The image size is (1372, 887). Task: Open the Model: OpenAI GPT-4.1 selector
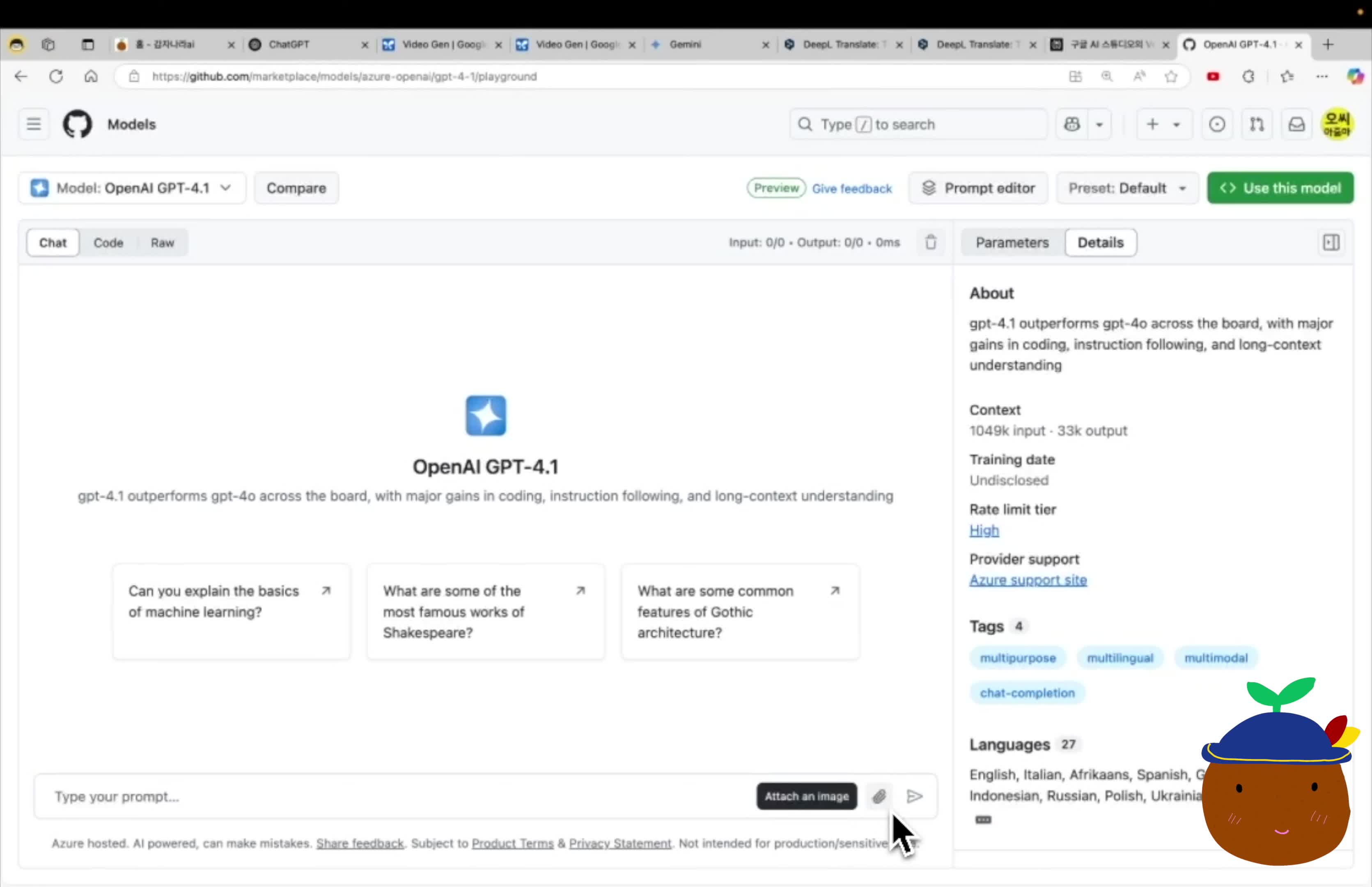click(x=132, y=188)
